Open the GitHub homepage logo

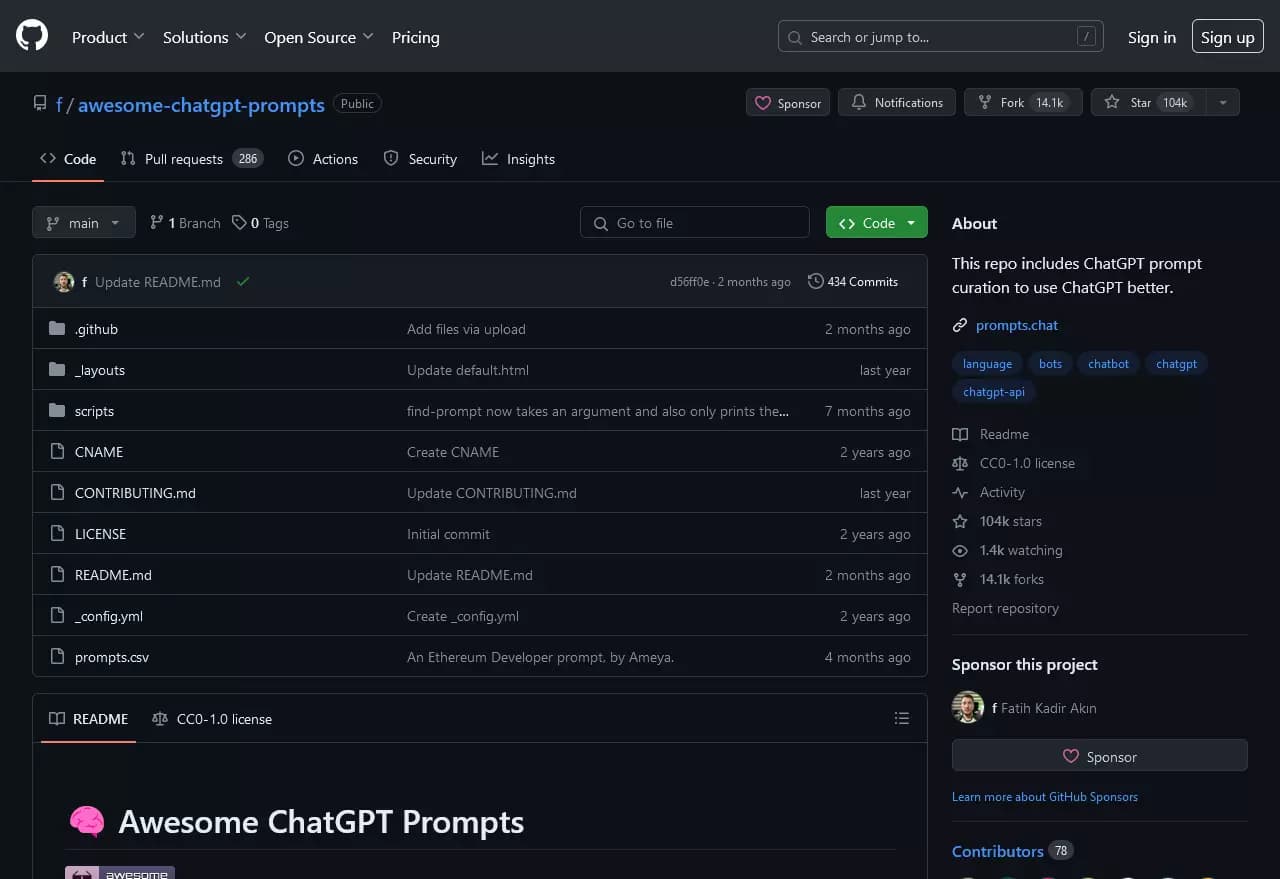click(32, 37)
